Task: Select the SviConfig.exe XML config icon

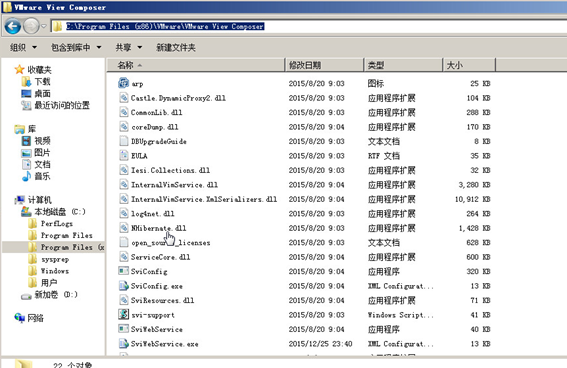Action: 124,286
